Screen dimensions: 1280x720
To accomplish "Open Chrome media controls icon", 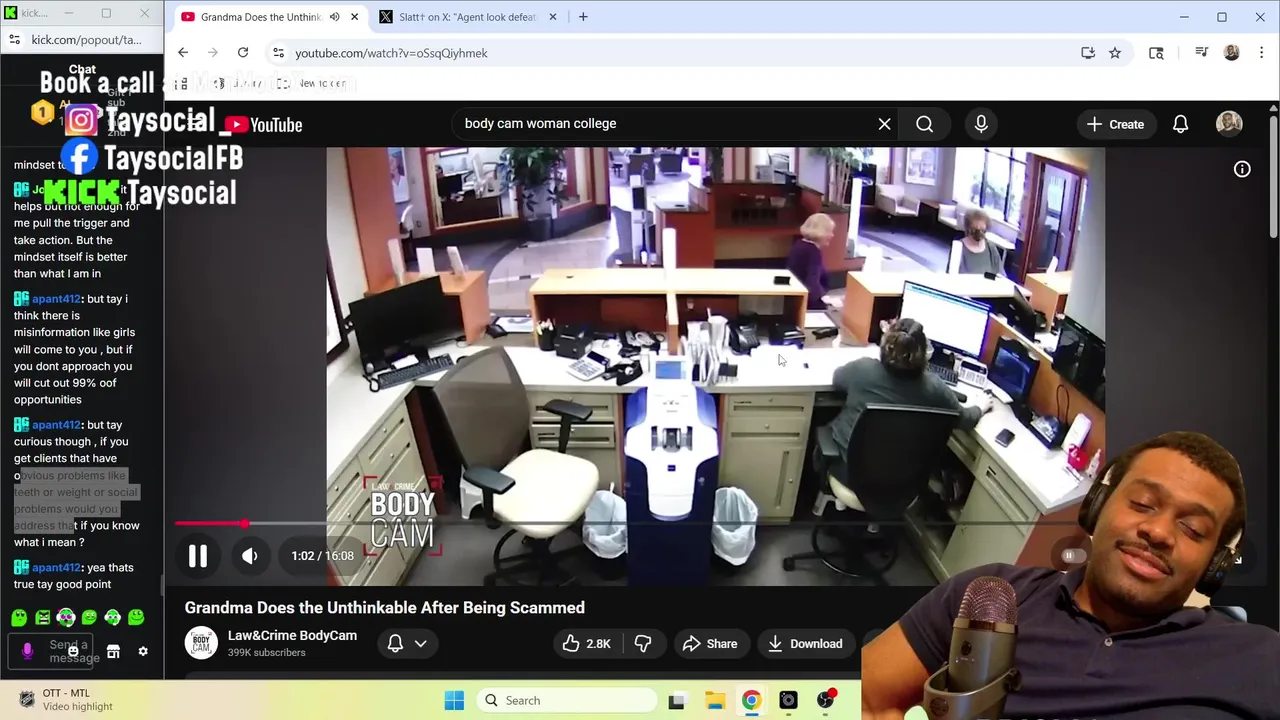I will [x=1202, y=53].
